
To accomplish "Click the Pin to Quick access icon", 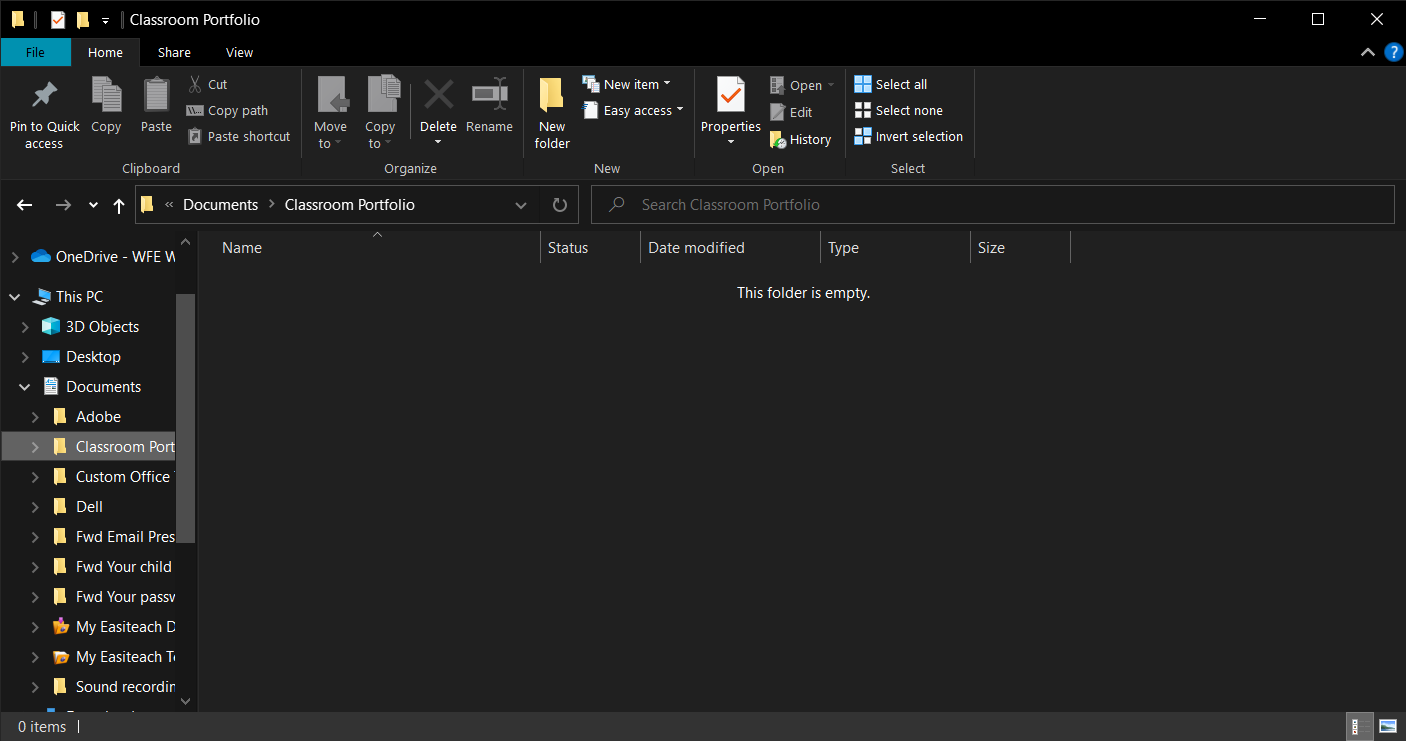I will (44, 96).
